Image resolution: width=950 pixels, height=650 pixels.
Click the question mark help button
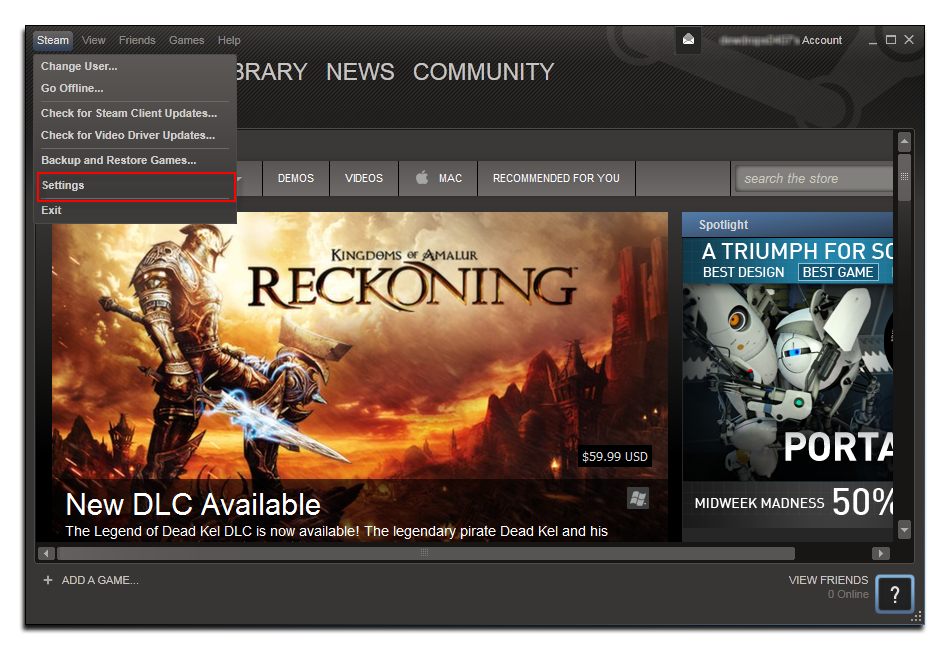tap(895, 594)
